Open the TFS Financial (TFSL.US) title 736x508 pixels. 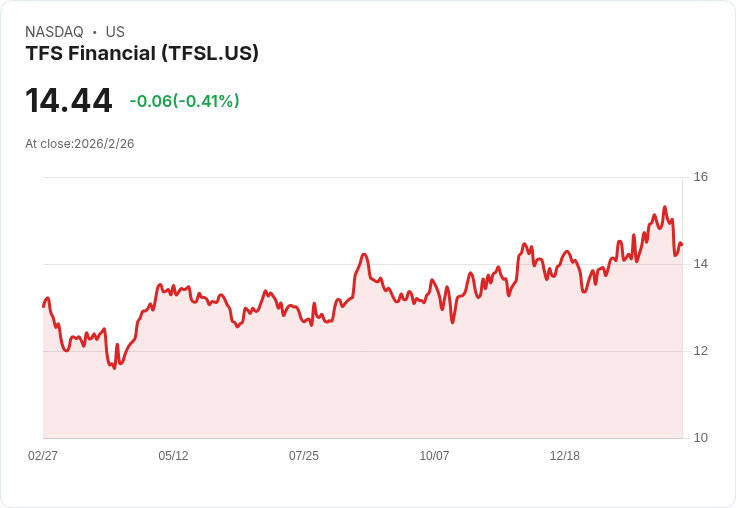(142, 53)
